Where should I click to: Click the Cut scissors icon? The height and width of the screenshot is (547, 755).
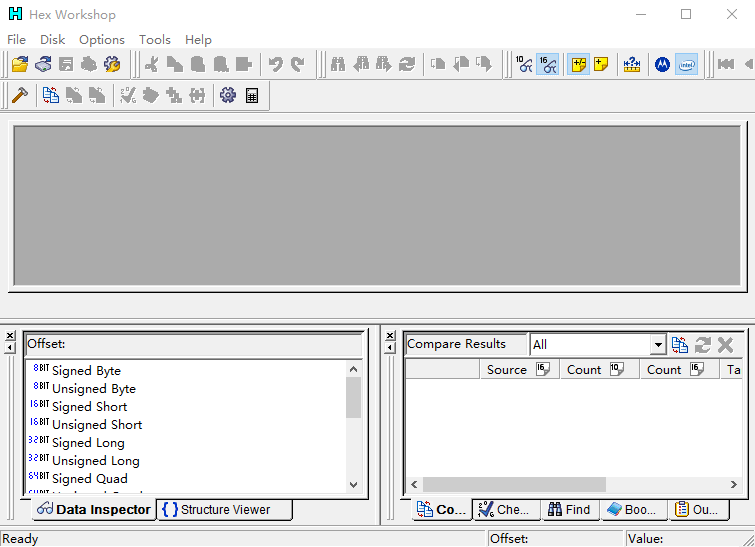(x=151, y=64)
